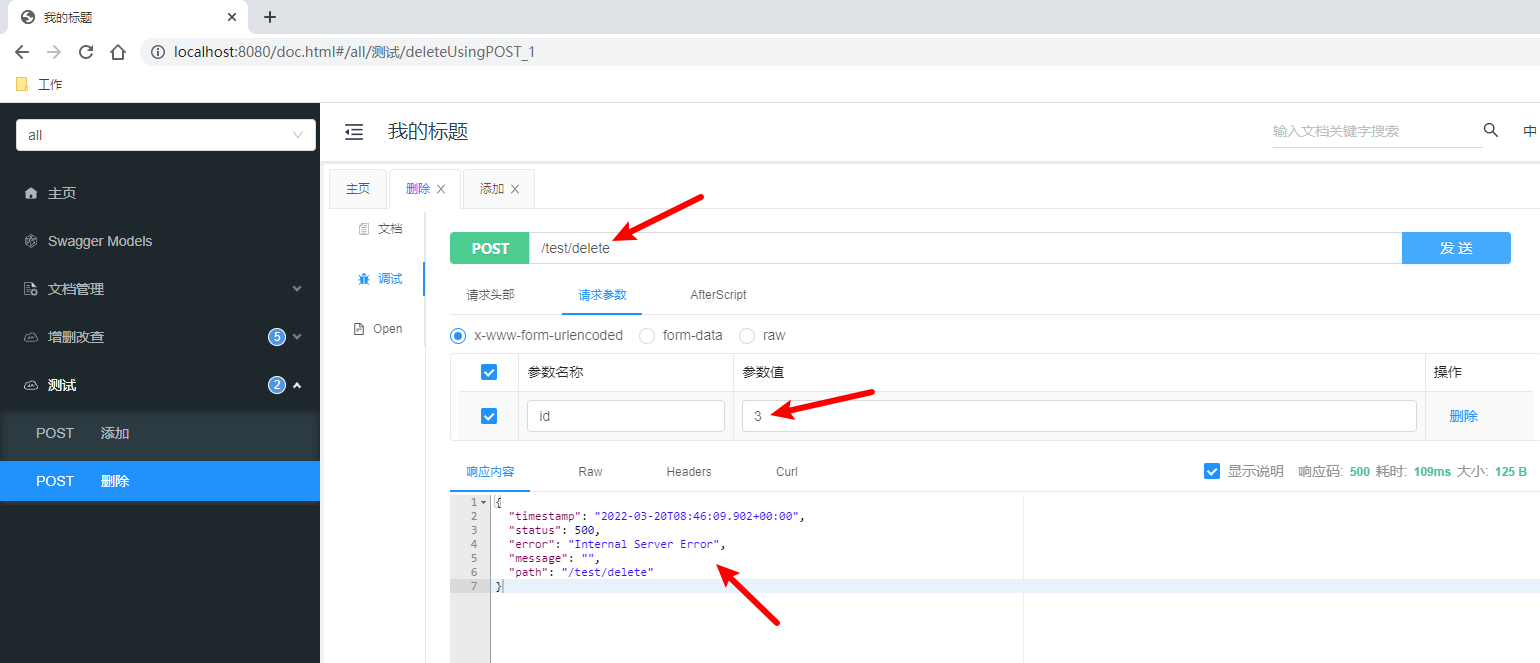Open POST 删除 API in sidebar
The height and width of the screenshot is (663, 1540).
tap(160, 481)
